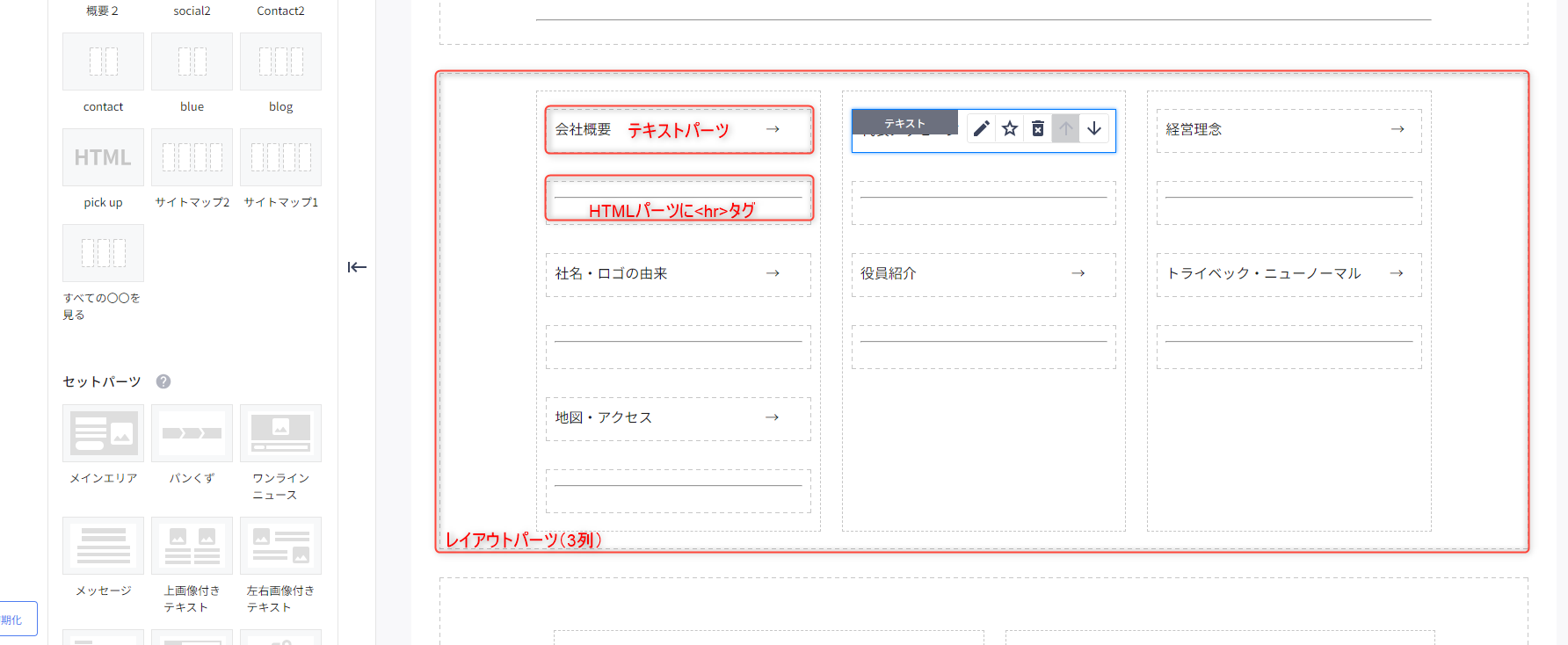Viewport: 1568px width, 645px height.
Task: Open the 役員紹介 link
Action: pyautogui.click(x=888, y=273)
